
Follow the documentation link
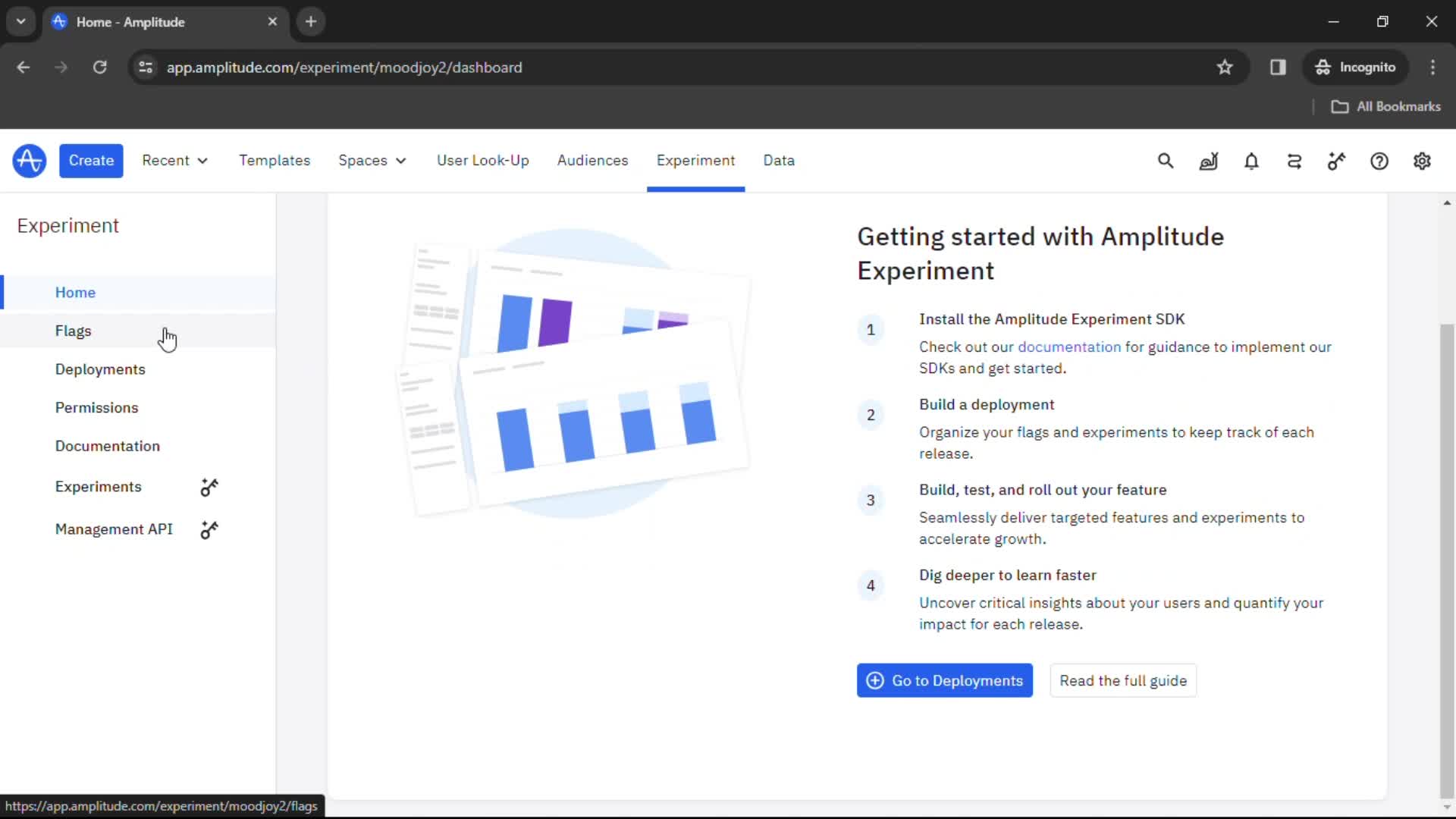tap(1068, 347)
